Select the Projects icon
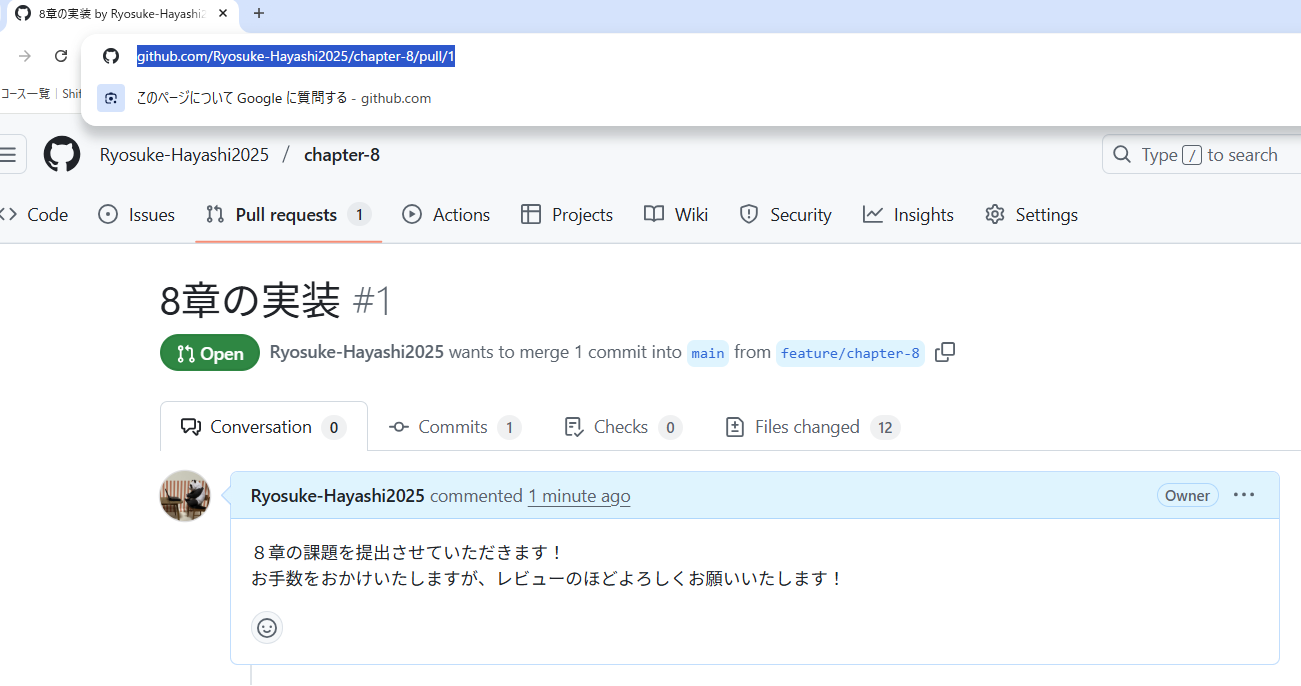 (x=531, y=214)
